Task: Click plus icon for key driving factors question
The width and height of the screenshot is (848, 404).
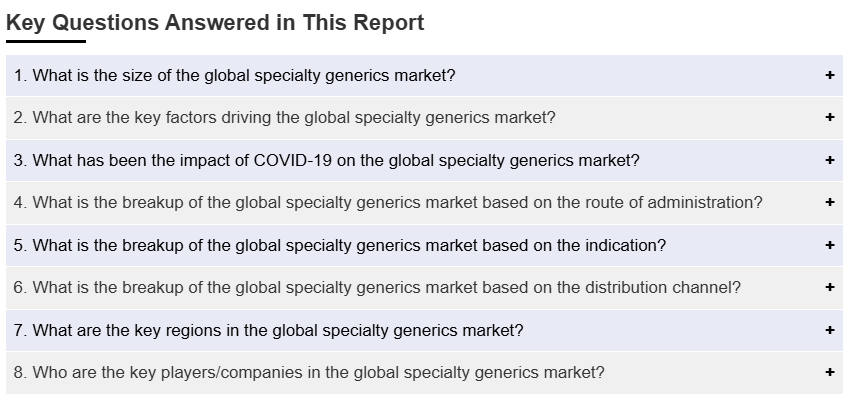Action: (830, 118)
